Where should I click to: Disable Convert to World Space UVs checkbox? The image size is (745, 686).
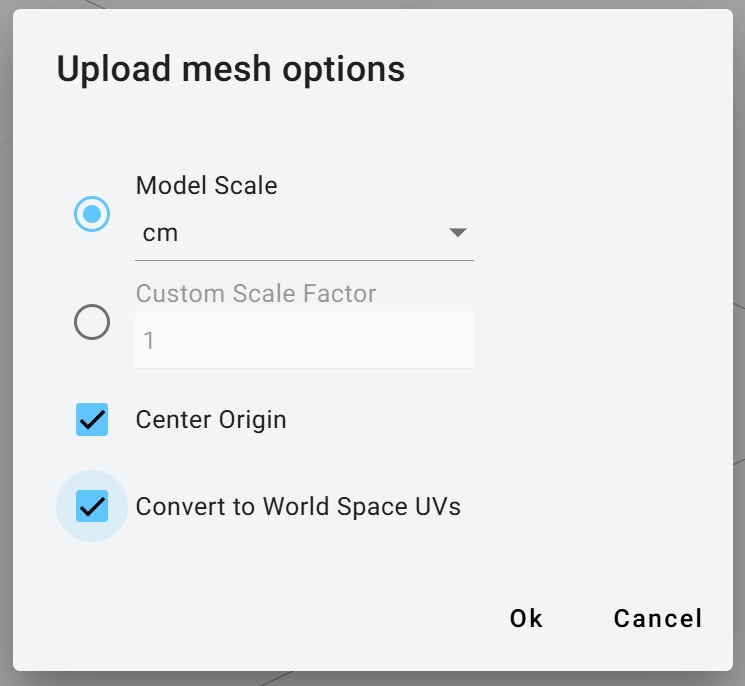click(x=92, y=506)
